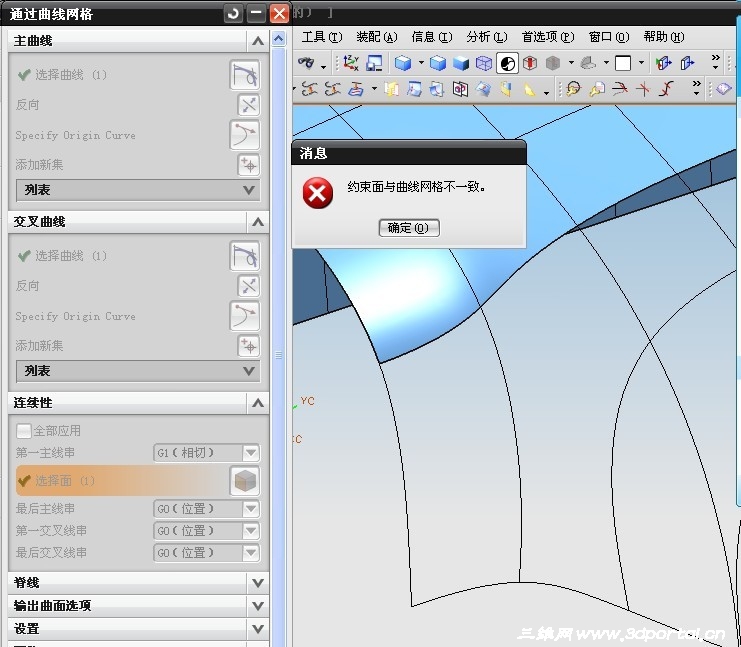Open the 第一交叉线串 continuity dropdown
This screenshot has width=741, height=647.
click(x=251, y=531)
